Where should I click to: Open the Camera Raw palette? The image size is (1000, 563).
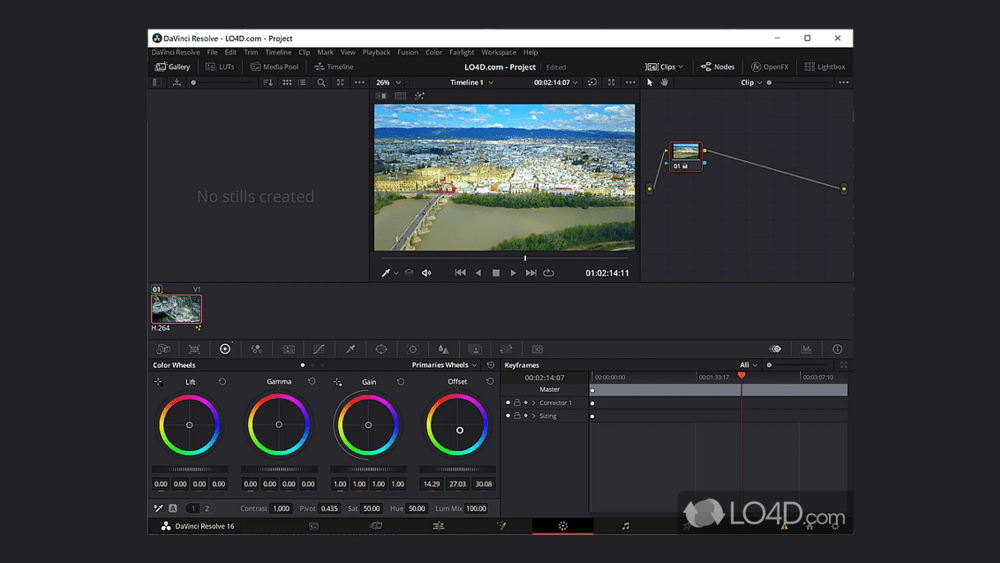(x=163, y=349)
